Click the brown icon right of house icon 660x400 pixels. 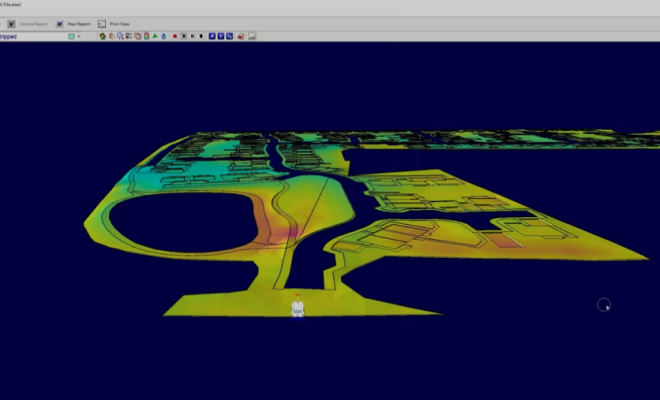click(112, 36)
